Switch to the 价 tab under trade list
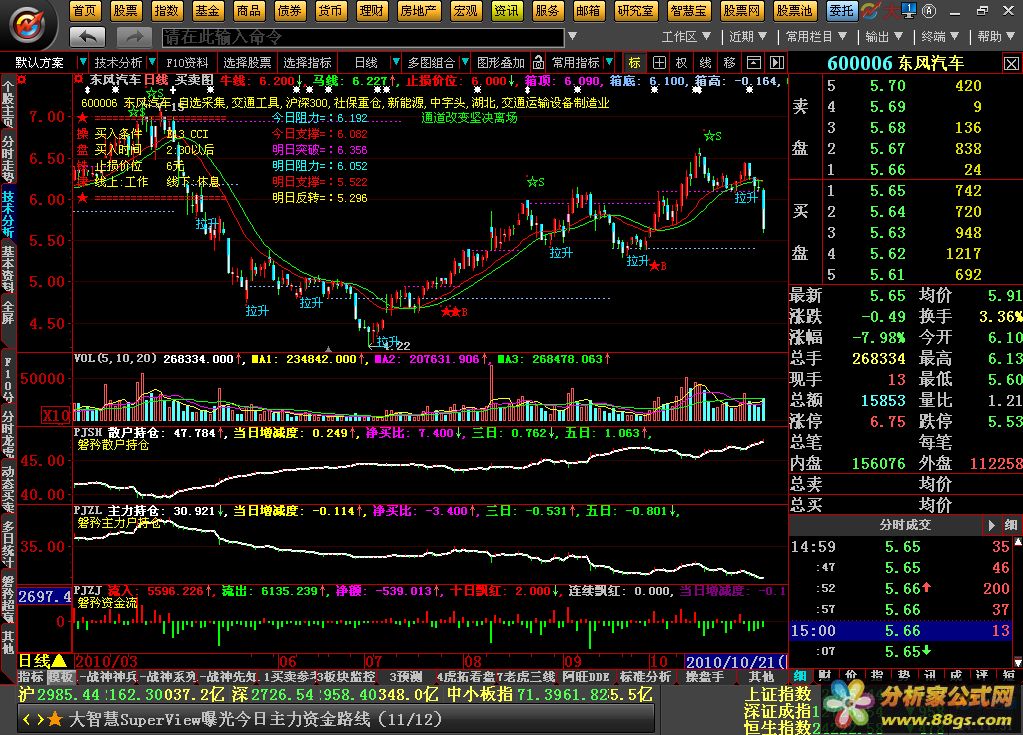Screen dimensions: 1023x735 coord(851,675)
